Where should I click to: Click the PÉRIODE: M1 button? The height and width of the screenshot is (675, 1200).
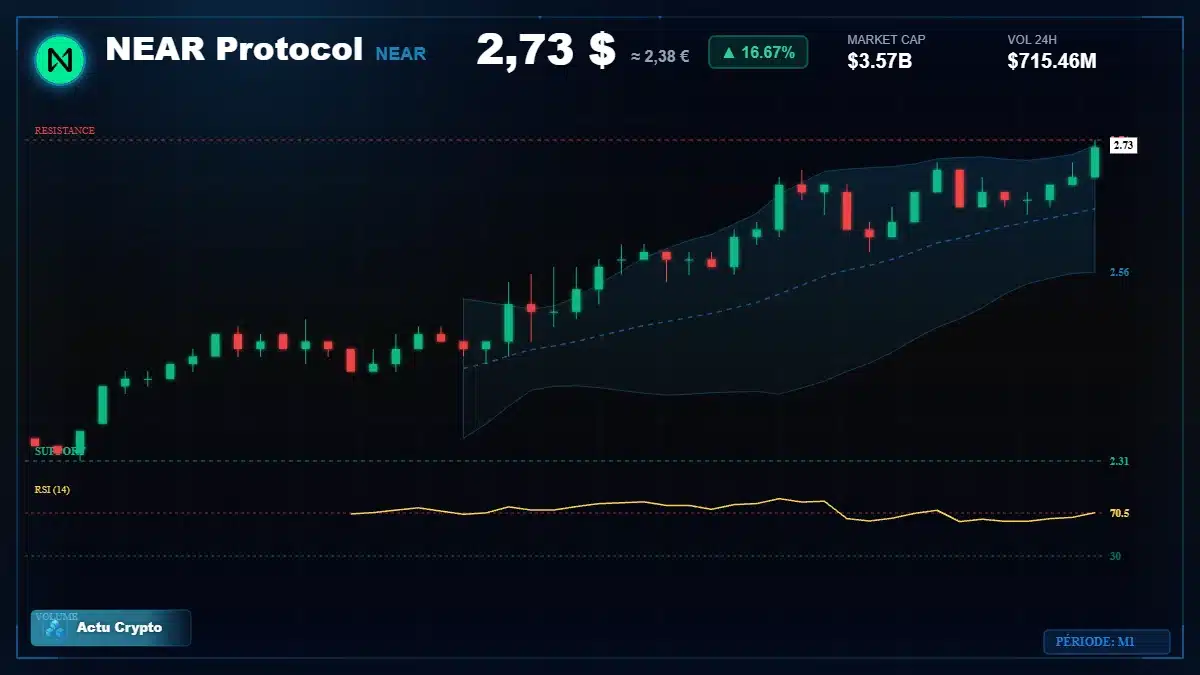coord(1106,642)
